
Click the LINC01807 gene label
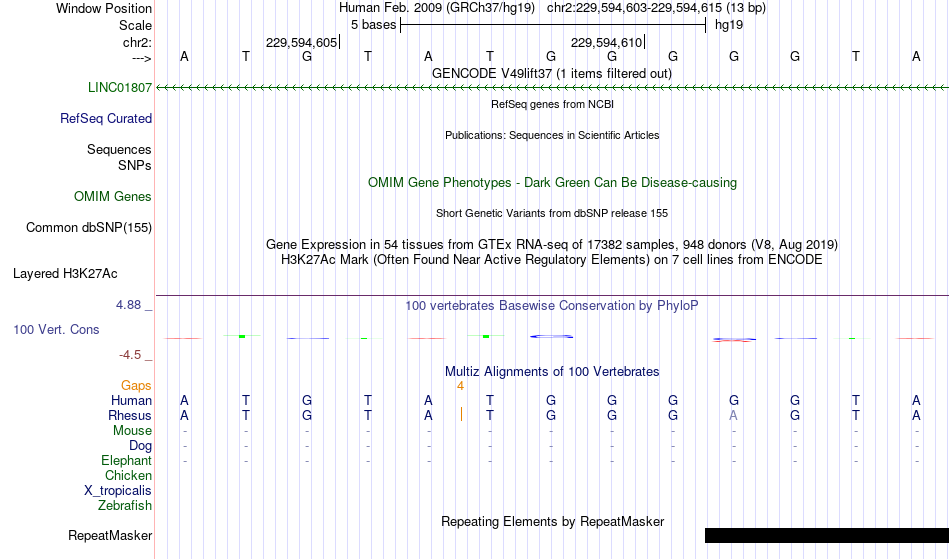119,87
